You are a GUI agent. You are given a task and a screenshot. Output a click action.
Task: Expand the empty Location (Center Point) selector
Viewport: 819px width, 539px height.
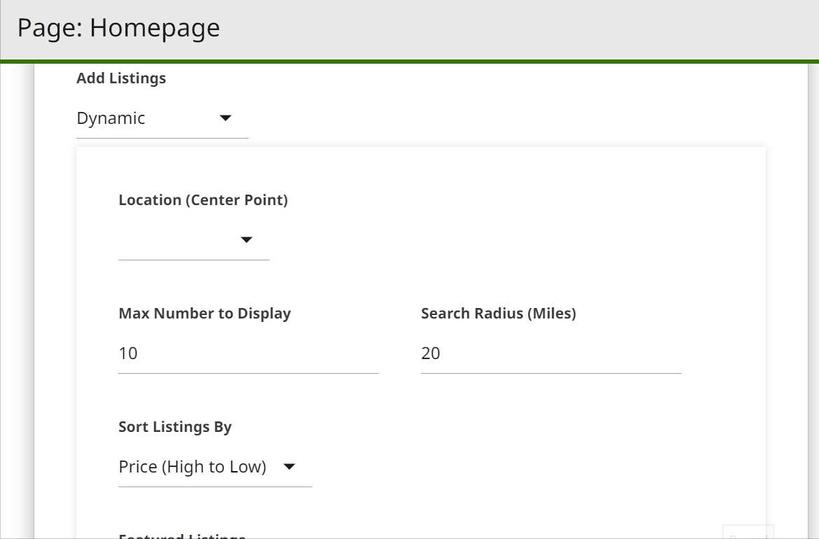[193, 240]
